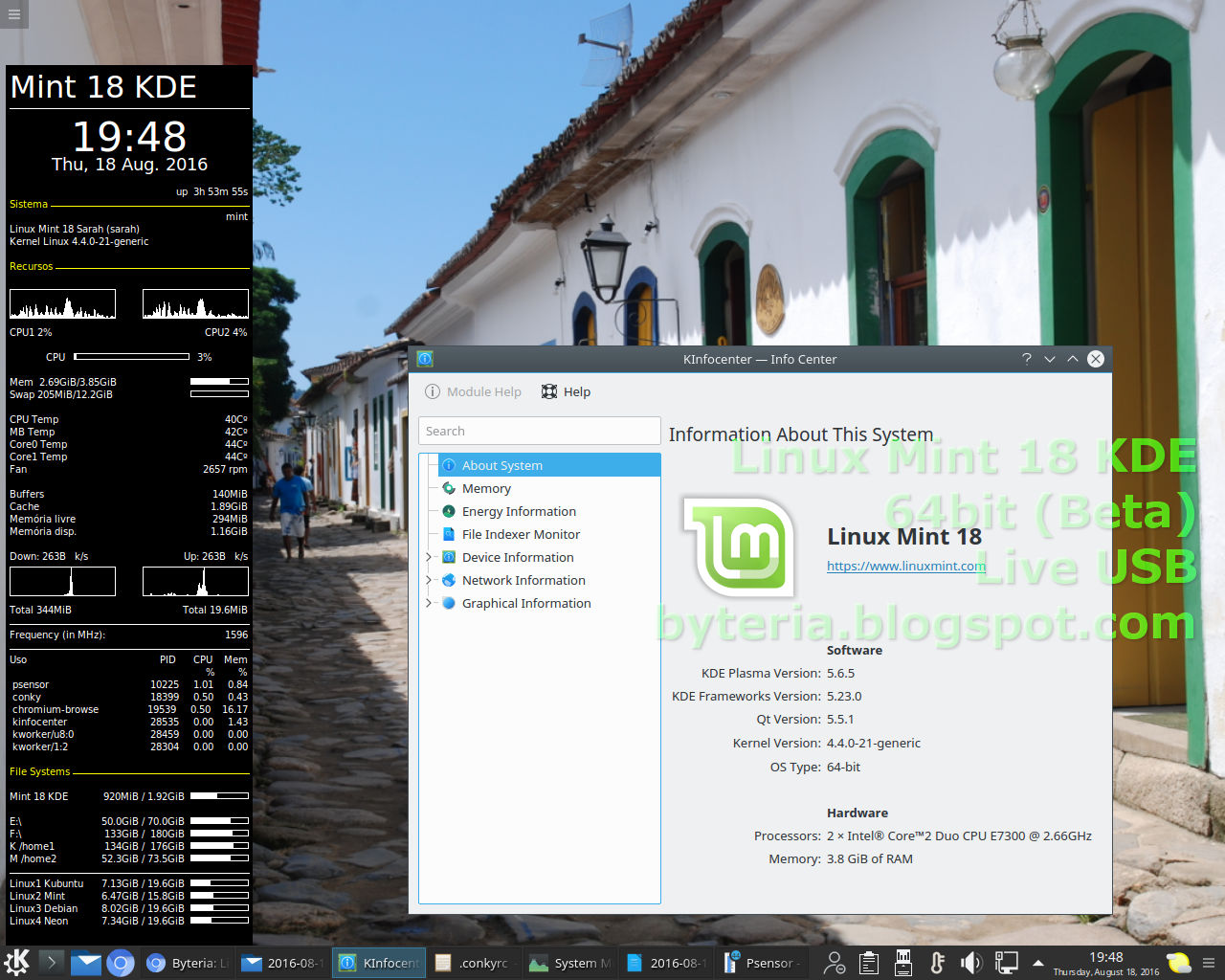1225x980 pixels.
Task: Click the user switcher tray icon
Action: click(835, 963)
